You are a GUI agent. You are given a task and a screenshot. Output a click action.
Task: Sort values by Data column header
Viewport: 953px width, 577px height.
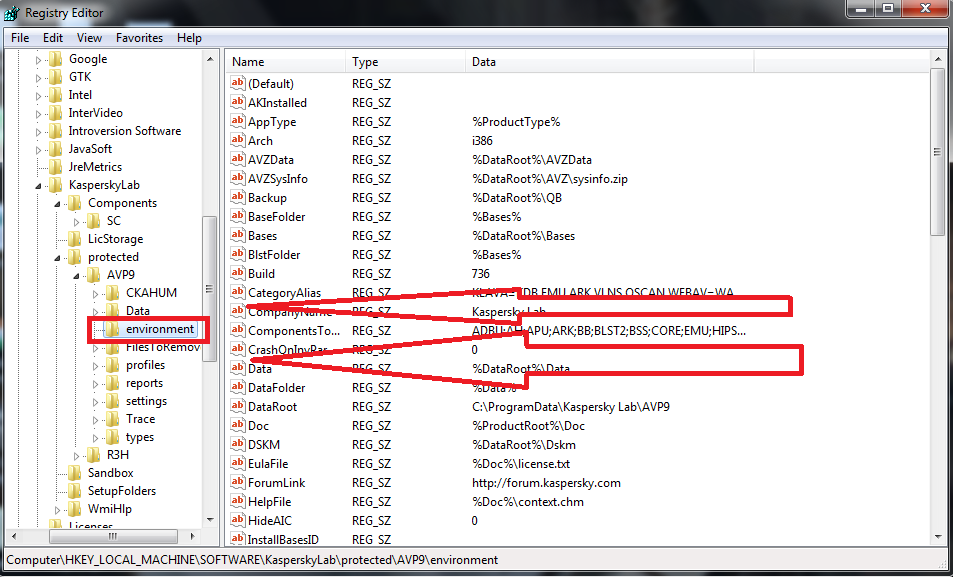pyautogui.click(x=610, y=62)
